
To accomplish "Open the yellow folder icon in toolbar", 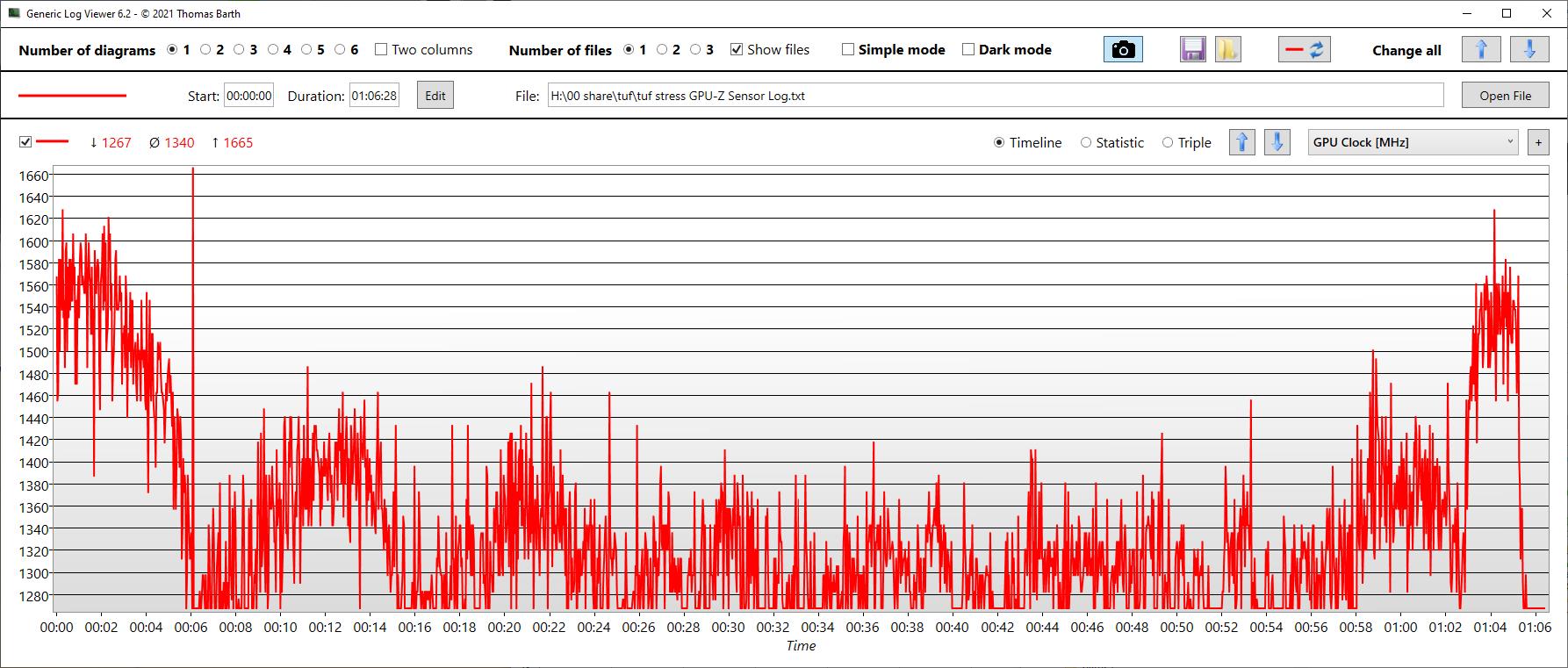I will coord(1227,50).
